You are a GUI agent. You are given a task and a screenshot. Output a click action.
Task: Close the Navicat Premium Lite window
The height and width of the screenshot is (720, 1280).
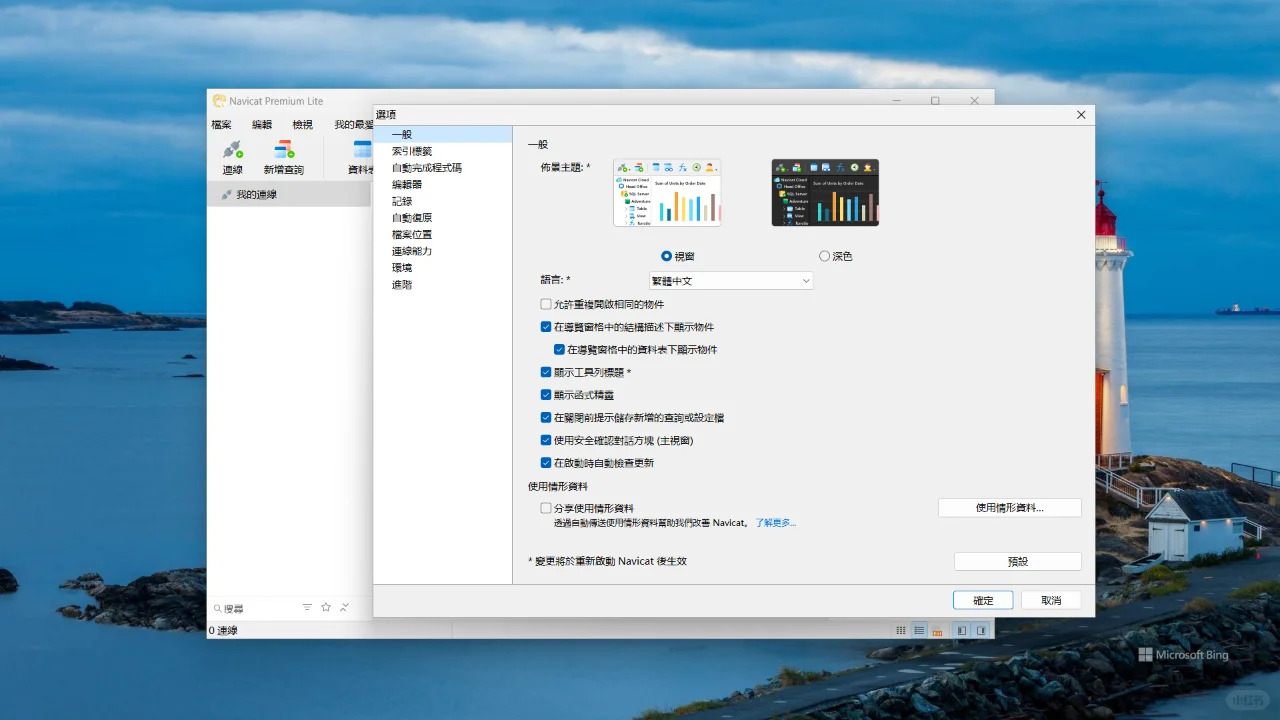(974, 101)
